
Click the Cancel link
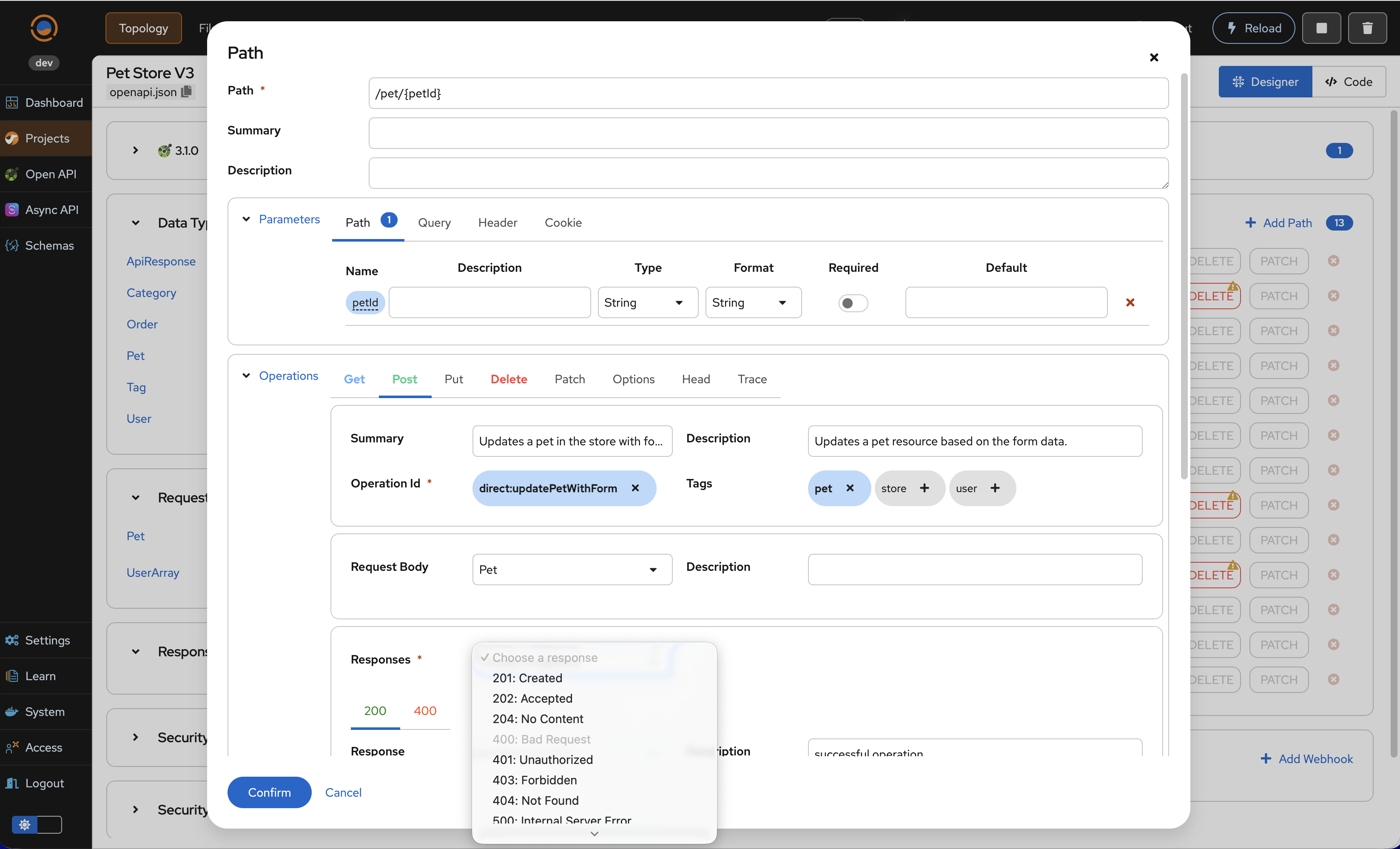click(343, 792)
